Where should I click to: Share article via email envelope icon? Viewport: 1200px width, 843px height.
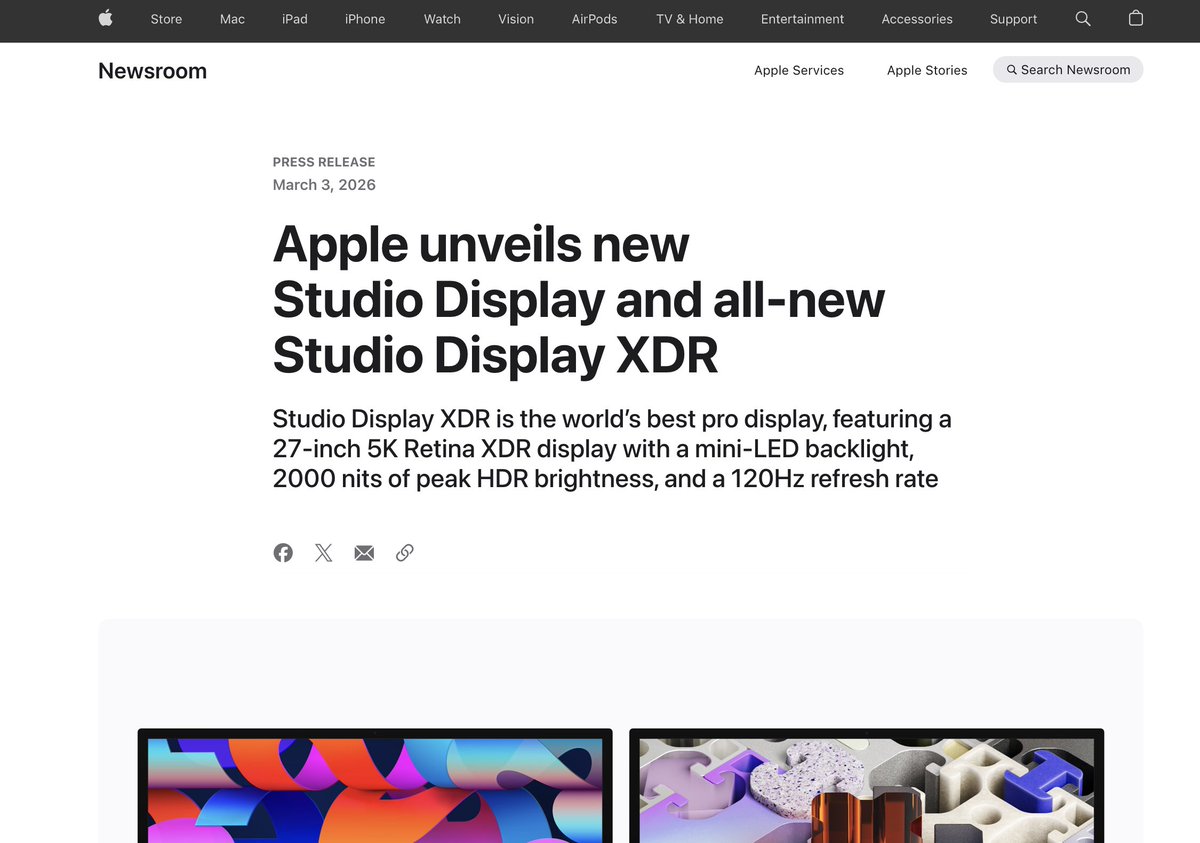pyautogui.click(x=364, y=553)
